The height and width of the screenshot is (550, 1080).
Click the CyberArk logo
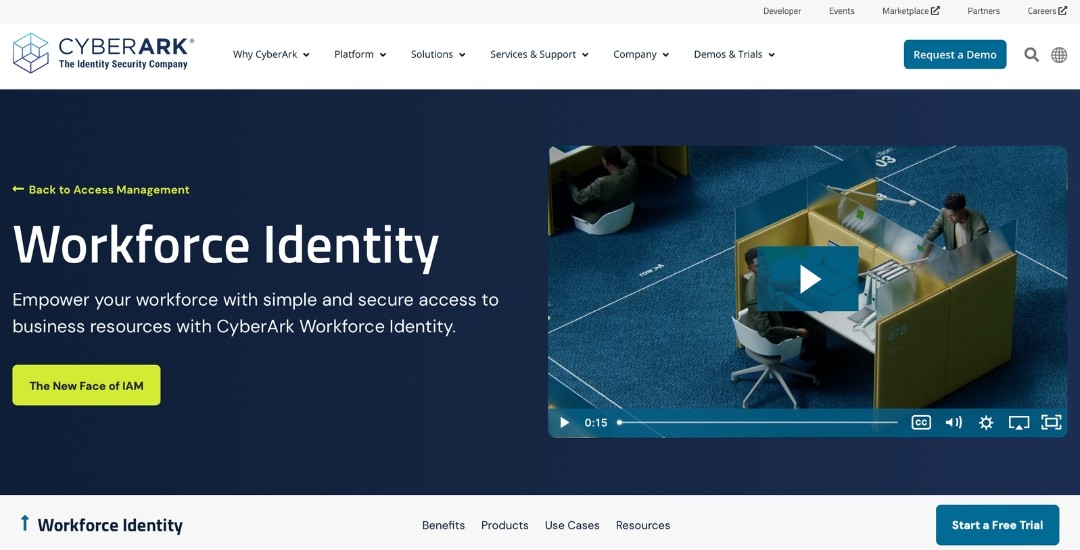point(103,53)
